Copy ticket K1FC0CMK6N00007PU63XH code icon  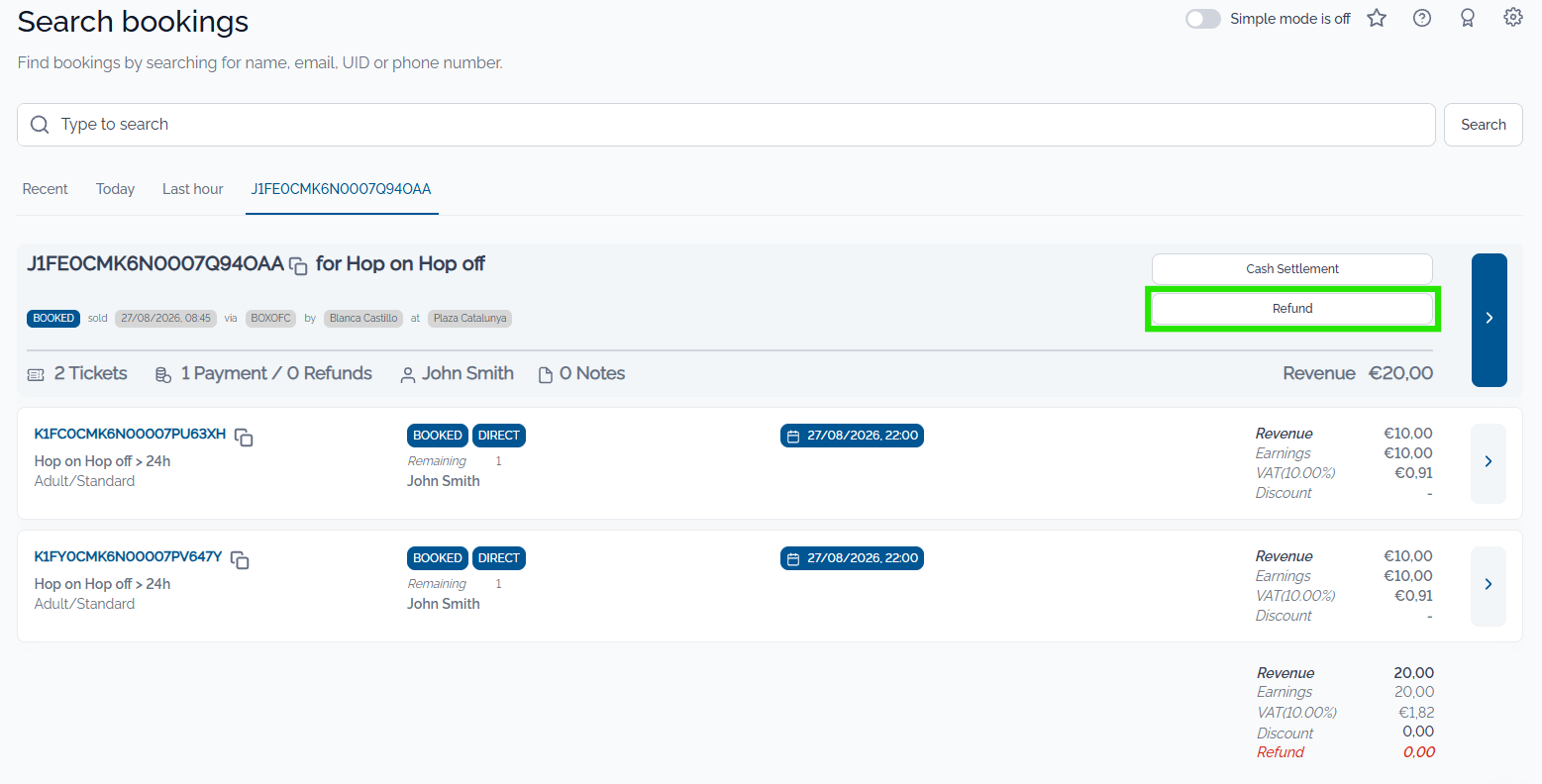pyautogui.click(x=244, y=437)
